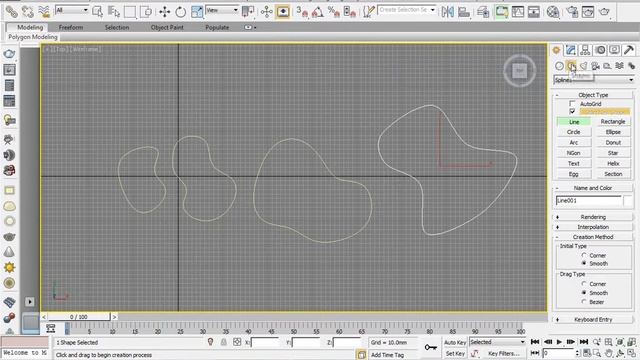Click the Line001 object name field

588,200
